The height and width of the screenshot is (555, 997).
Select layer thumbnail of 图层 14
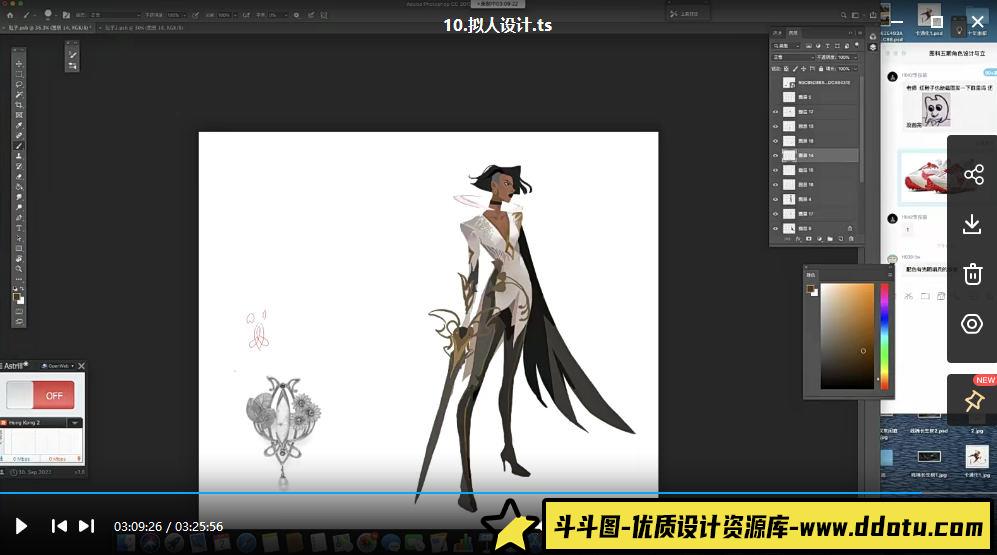point(789,155)
